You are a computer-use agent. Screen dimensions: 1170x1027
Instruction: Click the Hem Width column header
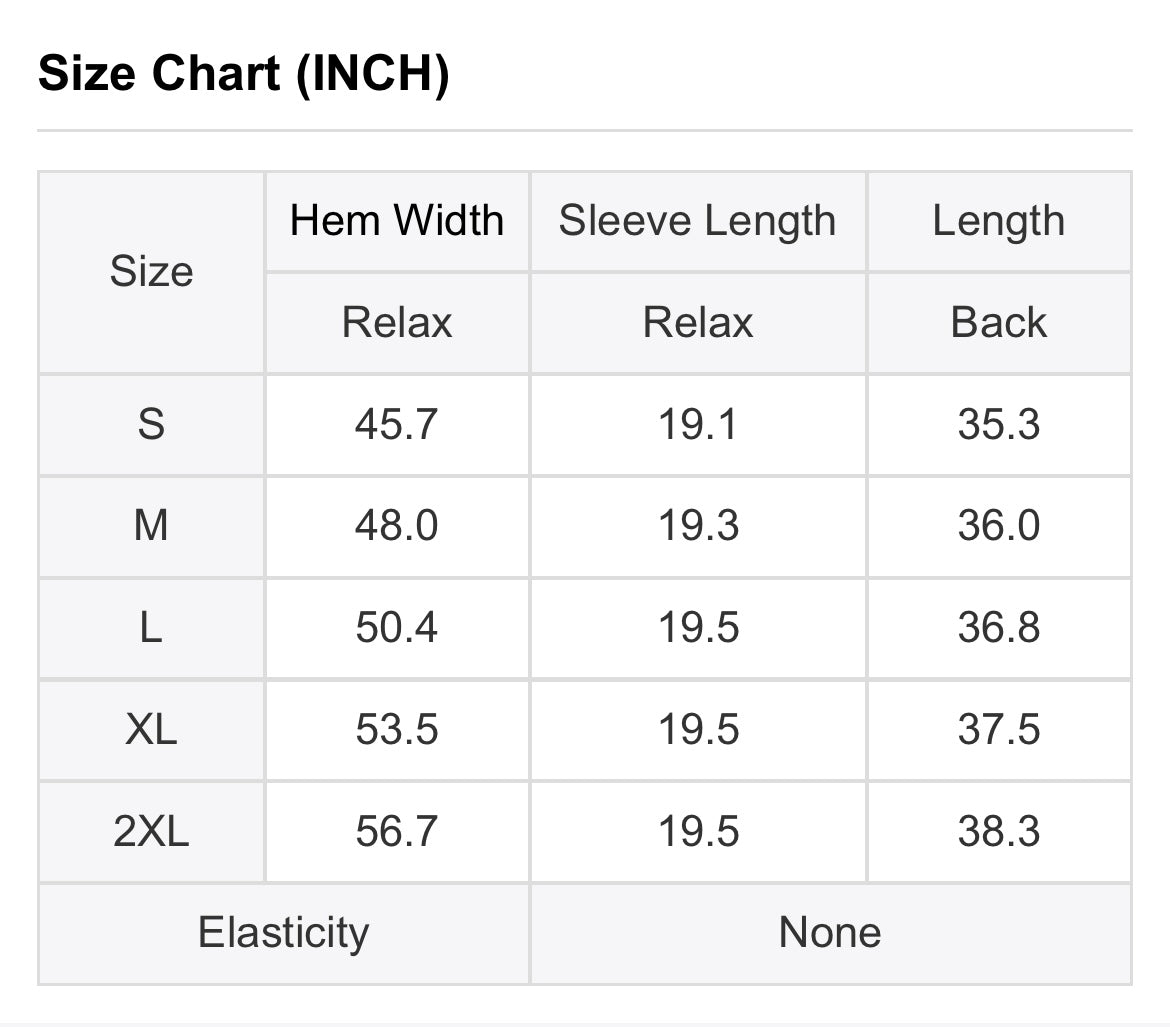click(397, 221)
